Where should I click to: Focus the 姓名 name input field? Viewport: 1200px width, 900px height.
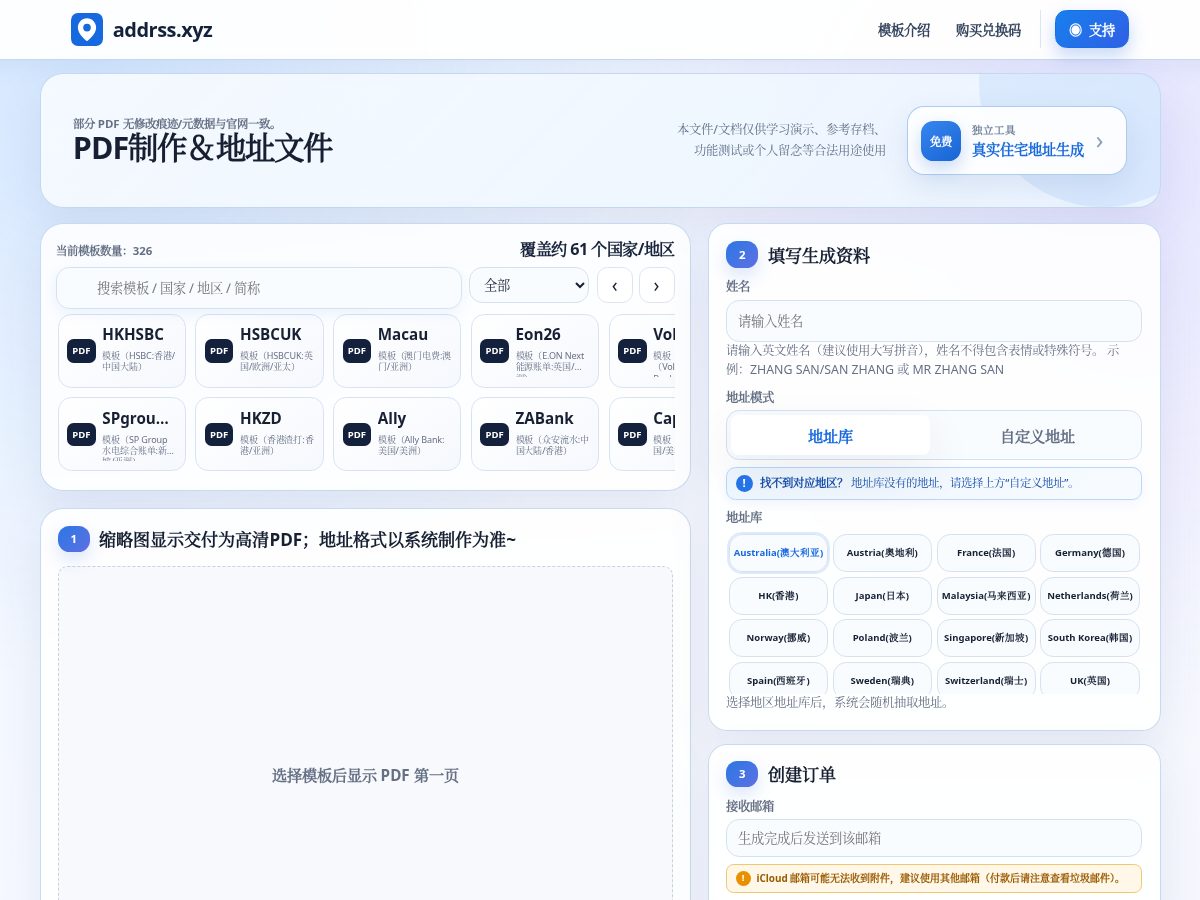click(933, 321)
